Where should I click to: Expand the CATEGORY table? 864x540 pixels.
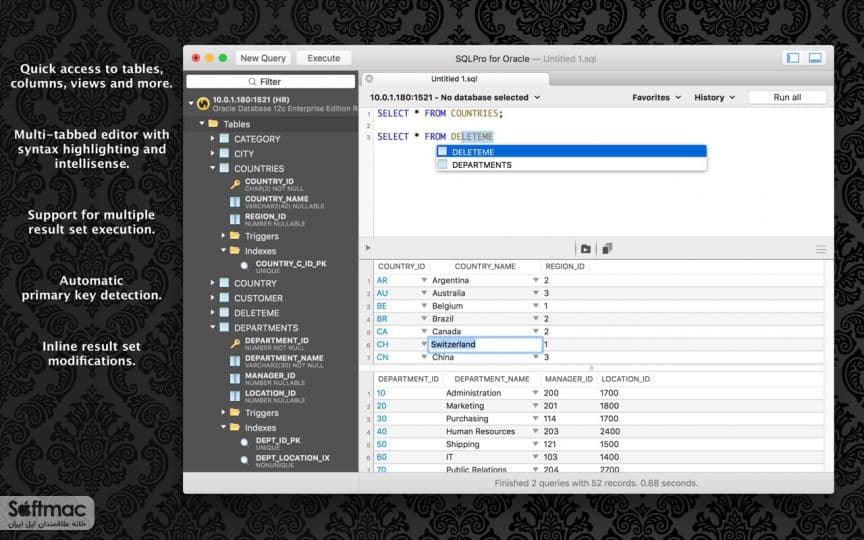(213, 138)
